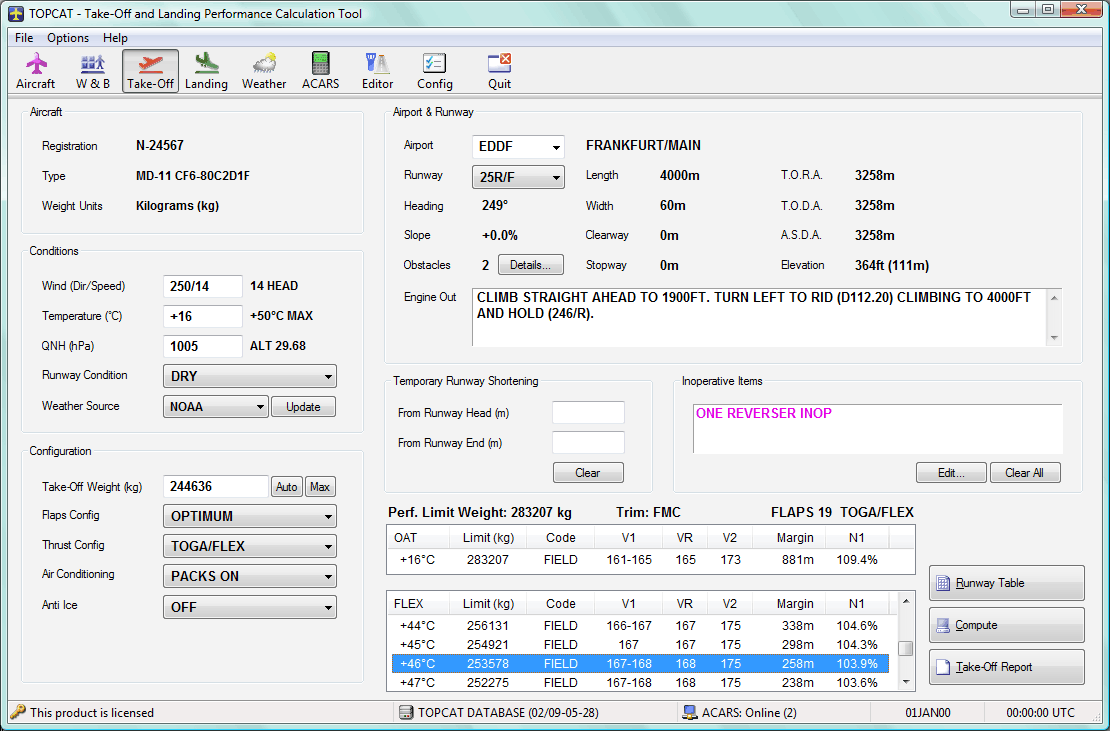The image size is (1110, 731).
Task: Click Clear All inoperative items
Action: pos(1024,473)
